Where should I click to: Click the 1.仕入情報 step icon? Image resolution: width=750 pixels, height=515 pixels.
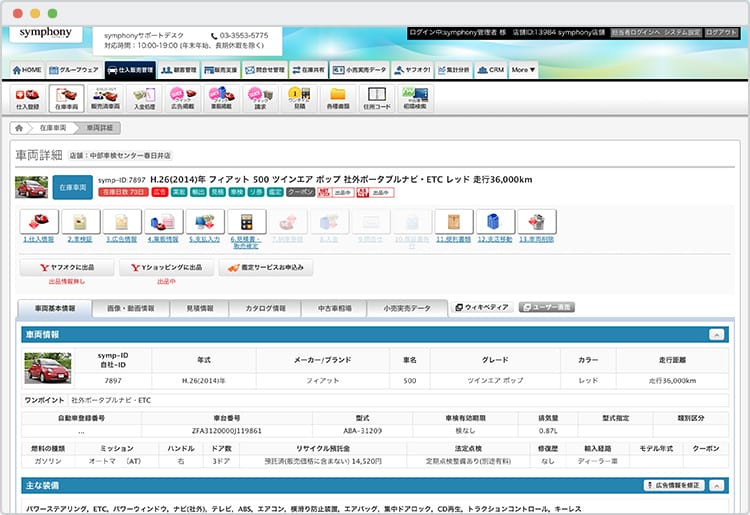click(38, 222)
